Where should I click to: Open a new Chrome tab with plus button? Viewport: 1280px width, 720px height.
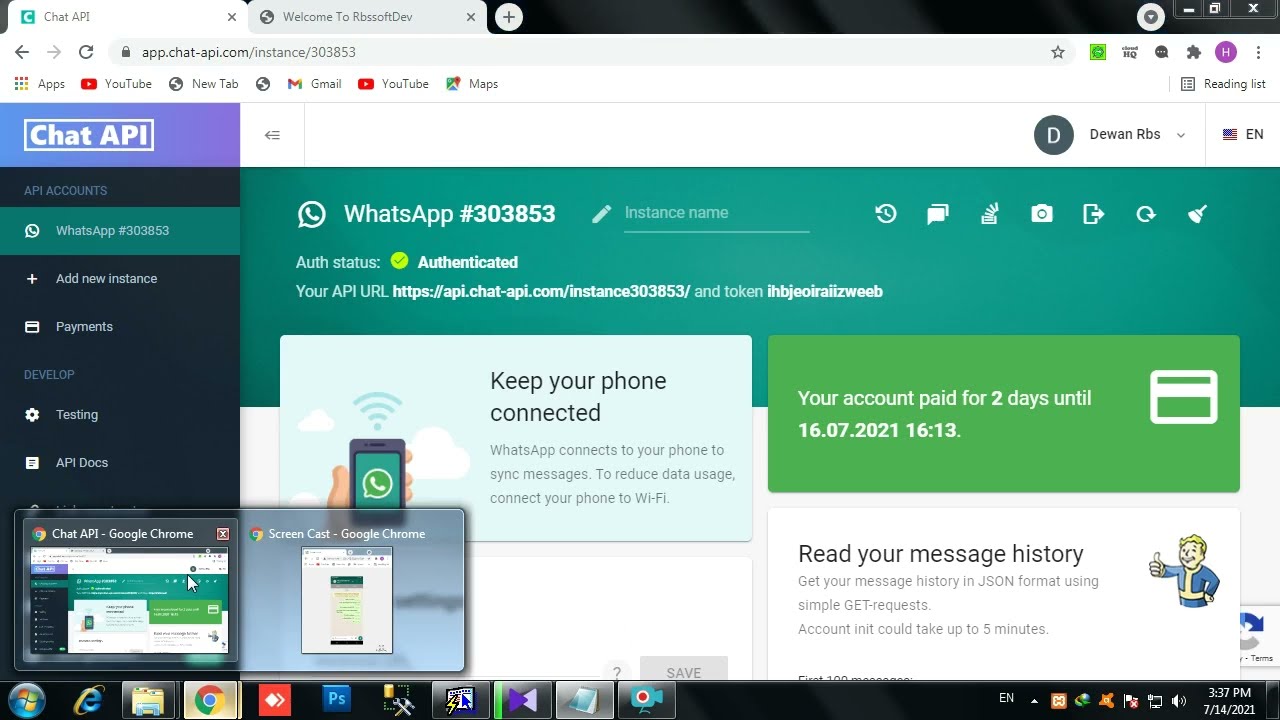(x=509, y=17)
